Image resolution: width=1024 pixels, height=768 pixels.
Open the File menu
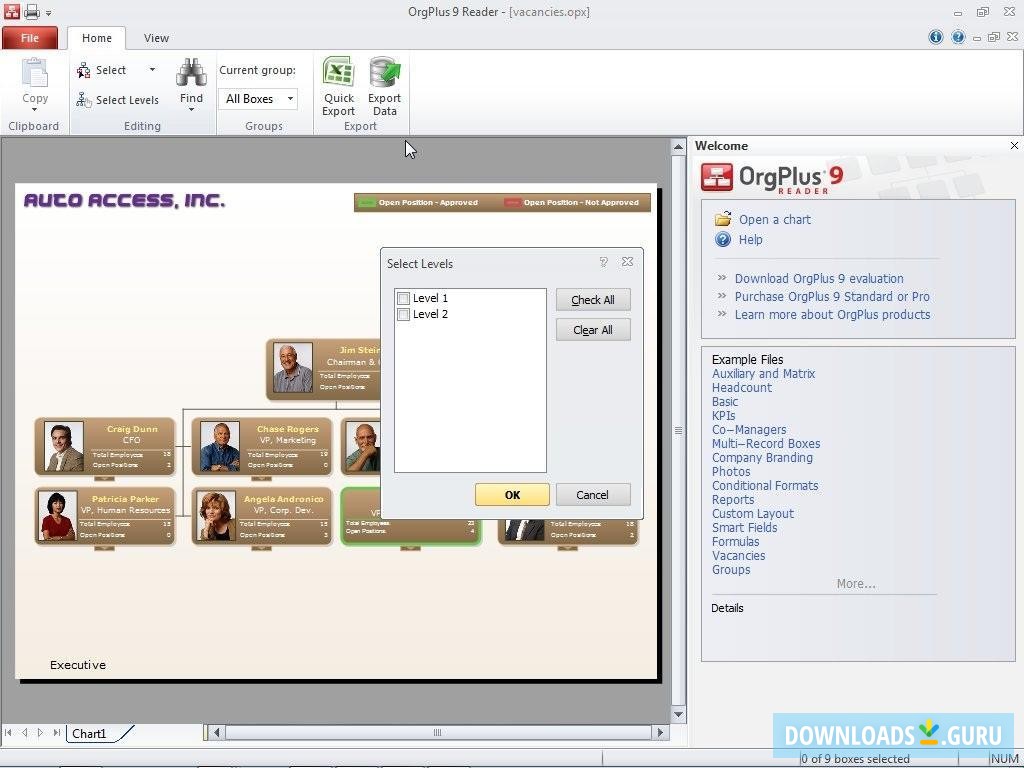pos(30,37)
